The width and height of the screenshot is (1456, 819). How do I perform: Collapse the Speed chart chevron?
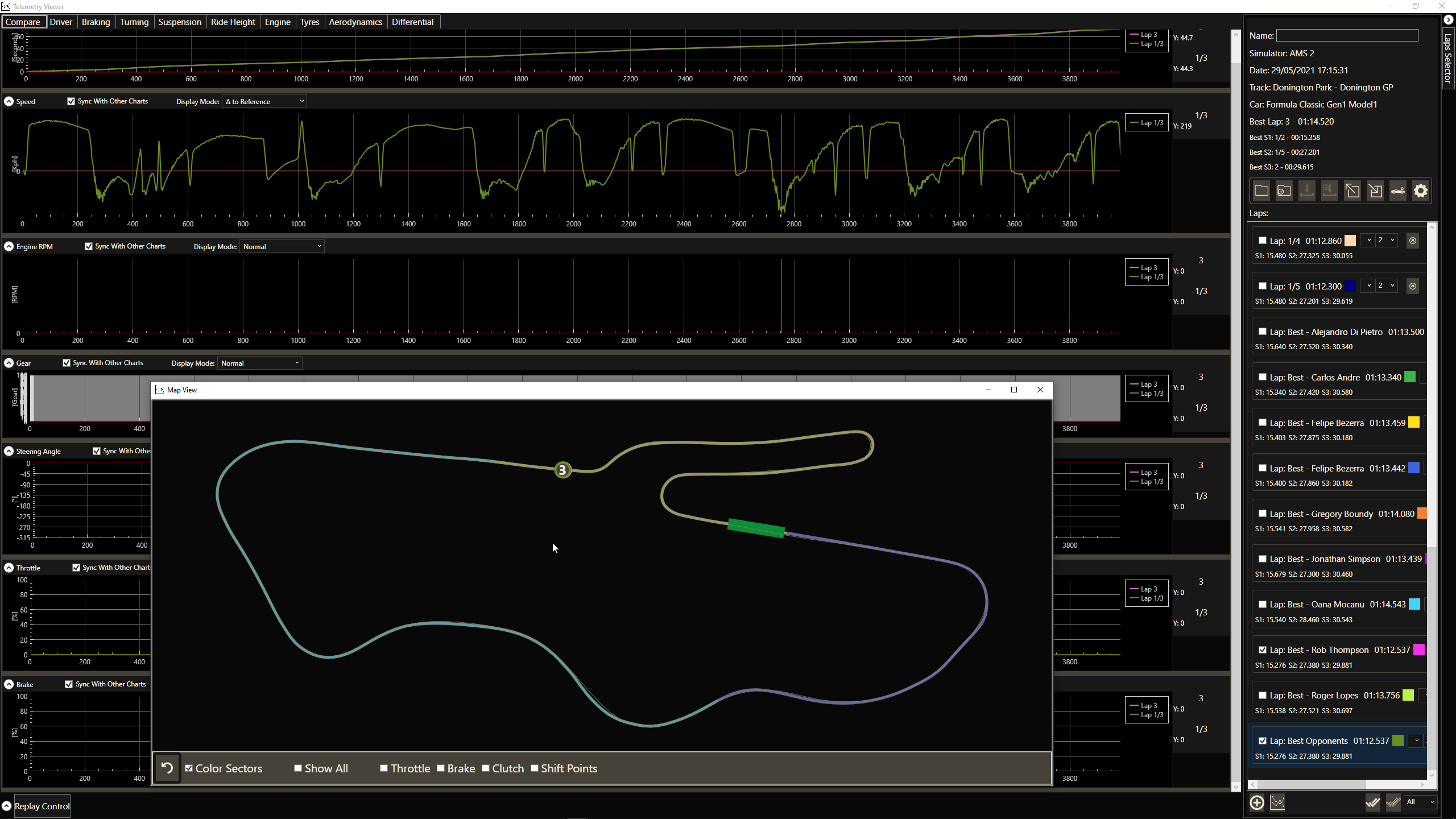pos(9,101)
